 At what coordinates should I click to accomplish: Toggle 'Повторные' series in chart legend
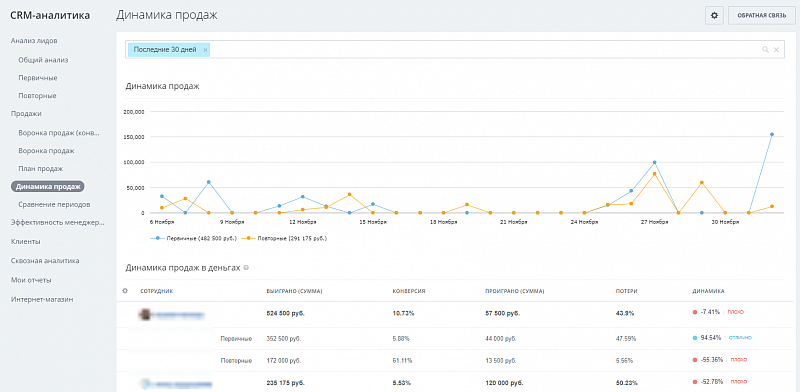pyautogui.click(x=284, y=238)
